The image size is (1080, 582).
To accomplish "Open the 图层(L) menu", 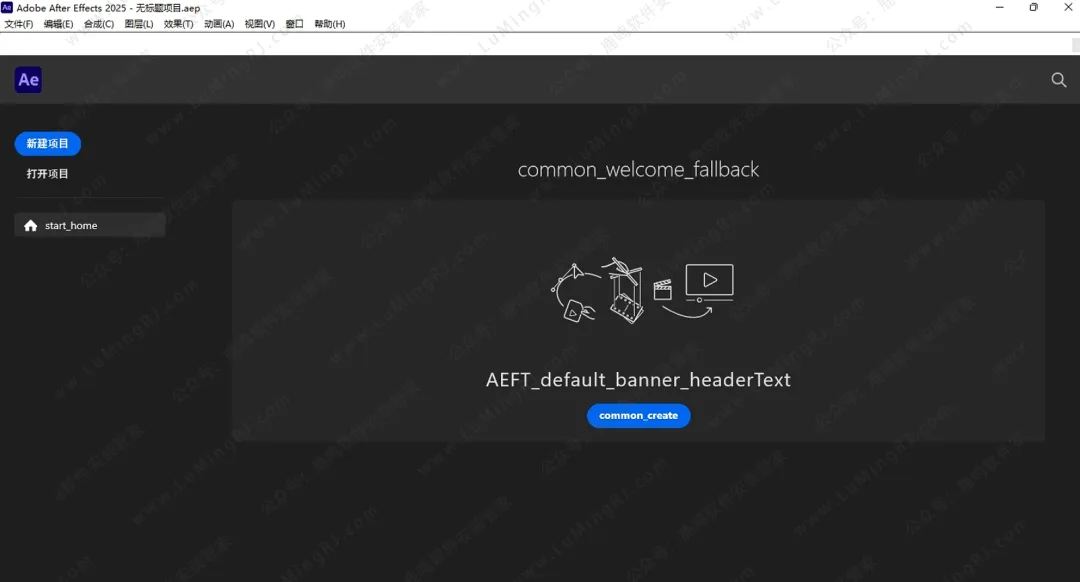I will coord(139,24).
